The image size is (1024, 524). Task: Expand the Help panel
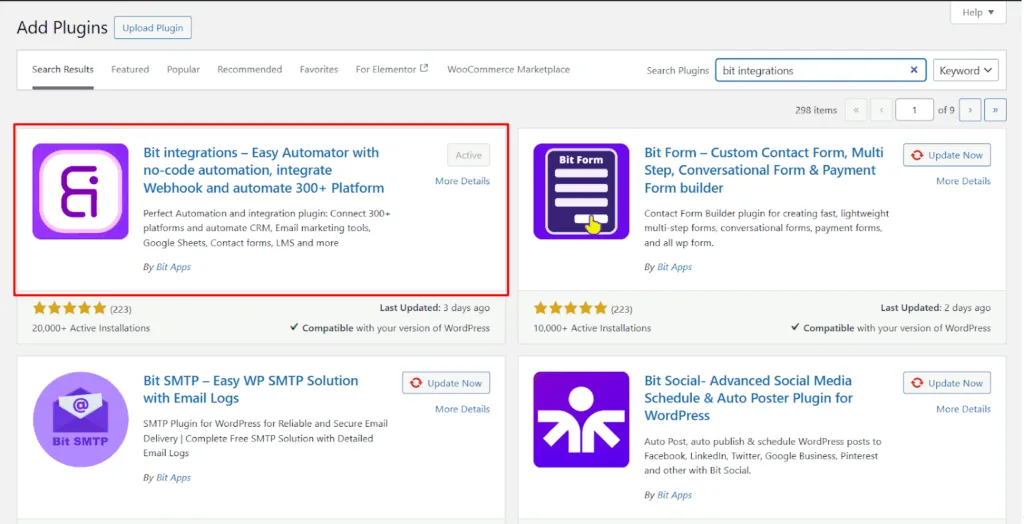978,12
